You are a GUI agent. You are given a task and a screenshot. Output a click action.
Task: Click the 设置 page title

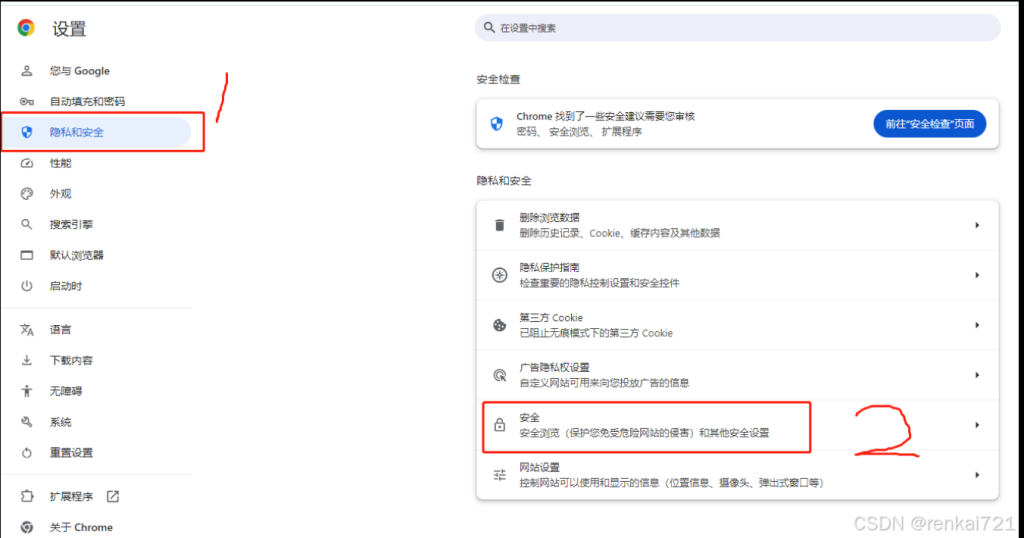pyautogui.click(x=69, y=29)
